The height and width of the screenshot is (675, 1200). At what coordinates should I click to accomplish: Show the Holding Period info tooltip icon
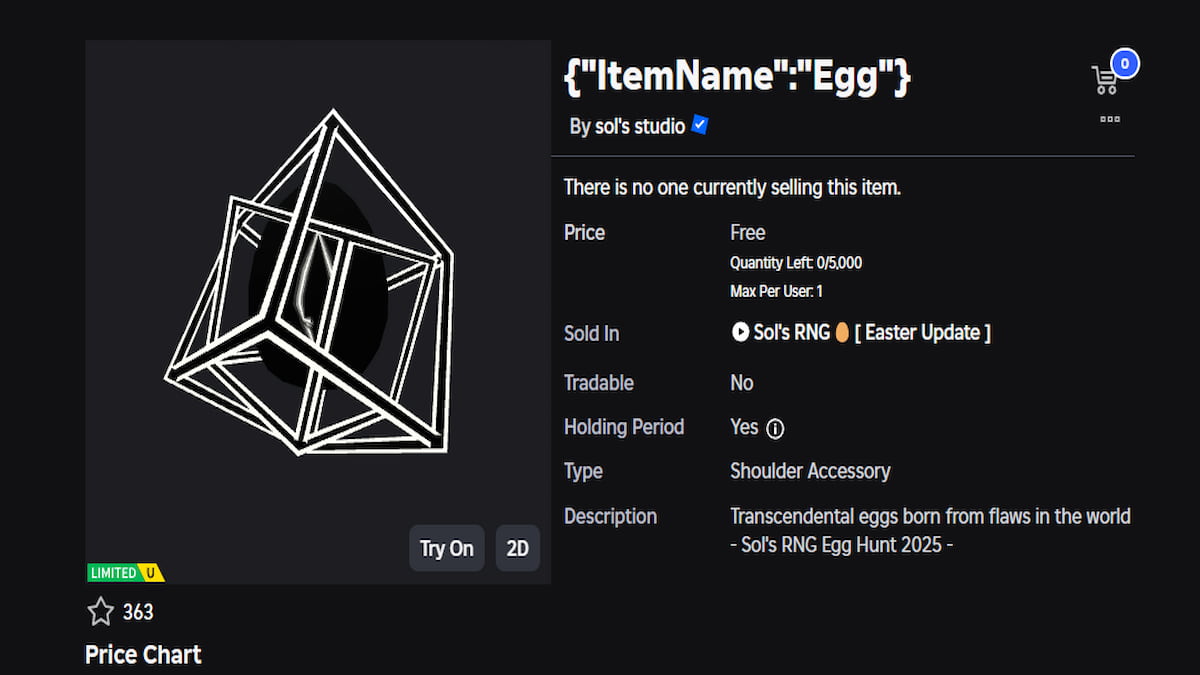775,428
